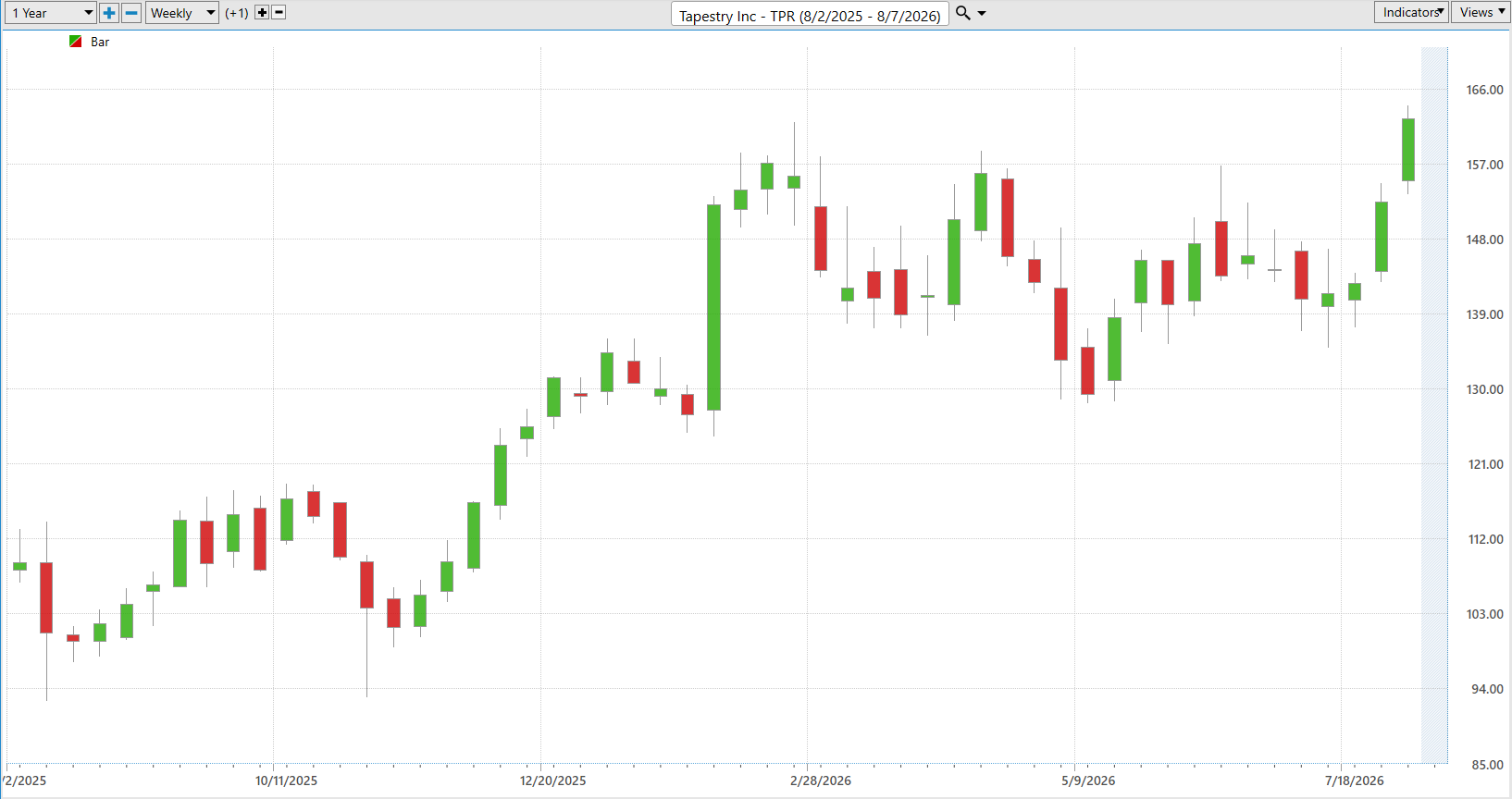Click the 148.00 price axis label
Viewport: 1512px width, 799px height.
1484,240
